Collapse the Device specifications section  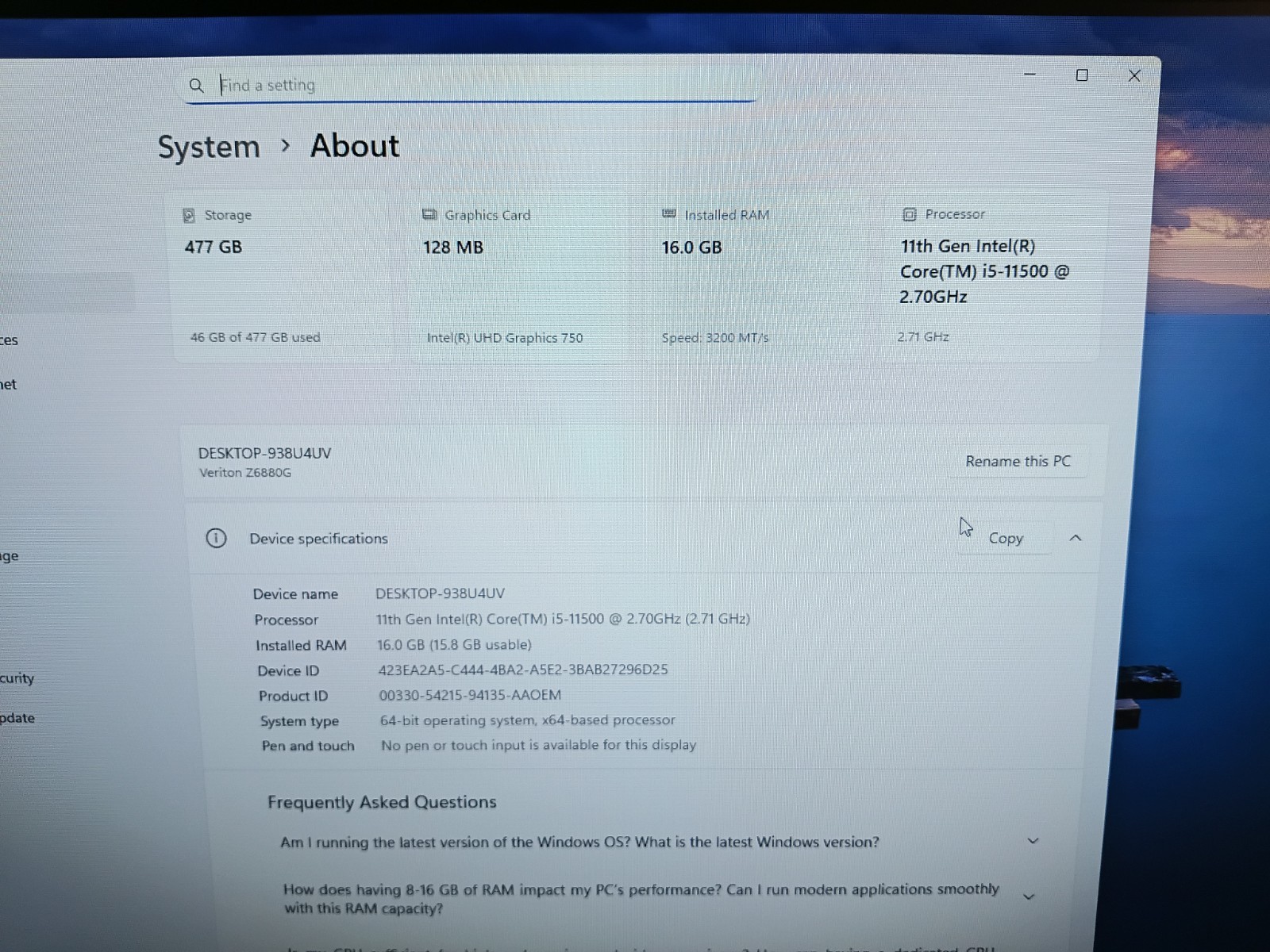[1076, 538]
